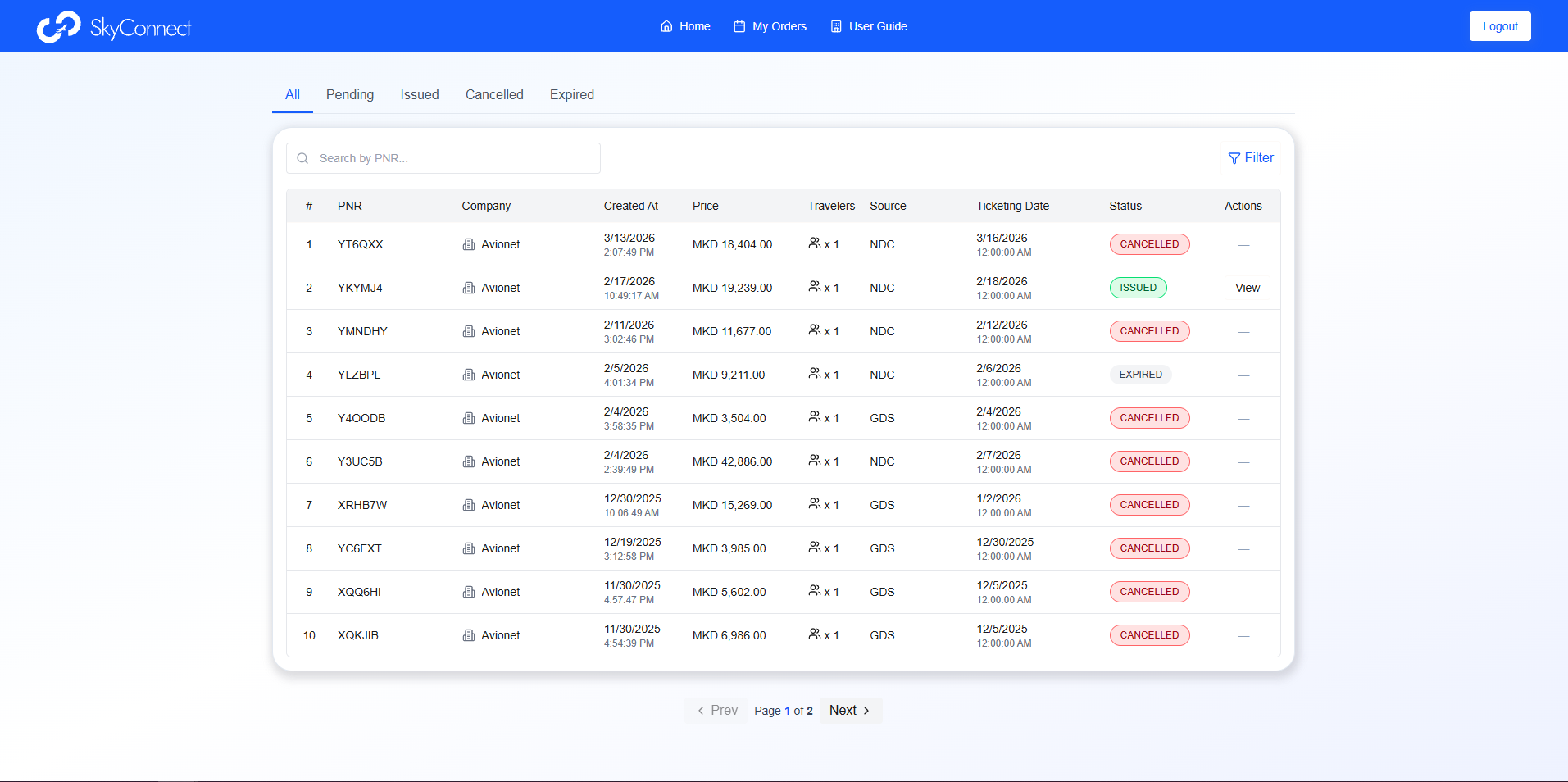
Task: Click CANCELLED badge in YT6QXX row
Action: click(x=1149, y=244)
